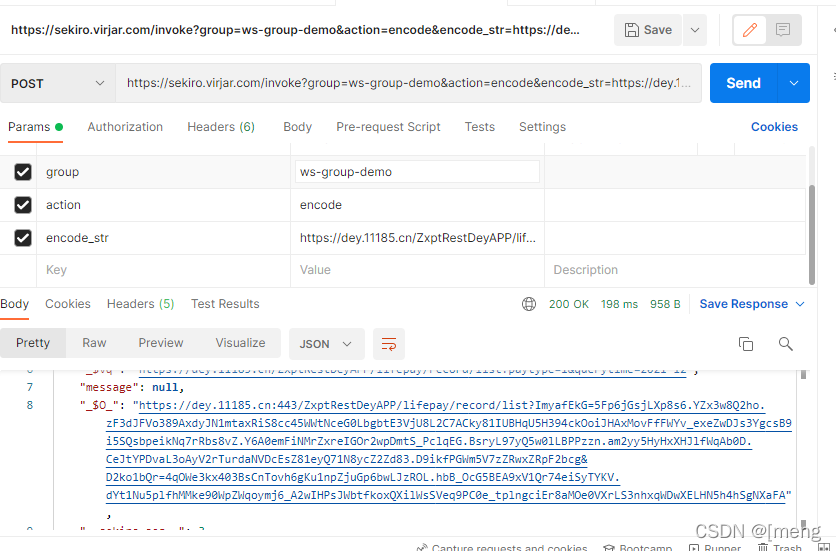This screenshot has height=551, width=836.
Task: Click the 'action' key cell
Action: pyautogui.click(x=163, y=205)
